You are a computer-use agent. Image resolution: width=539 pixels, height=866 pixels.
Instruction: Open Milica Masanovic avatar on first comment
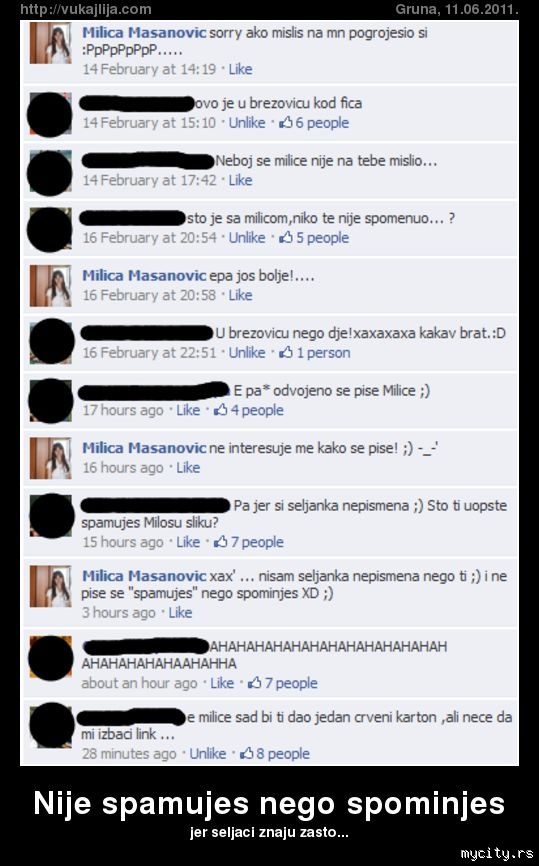[50, 43]
